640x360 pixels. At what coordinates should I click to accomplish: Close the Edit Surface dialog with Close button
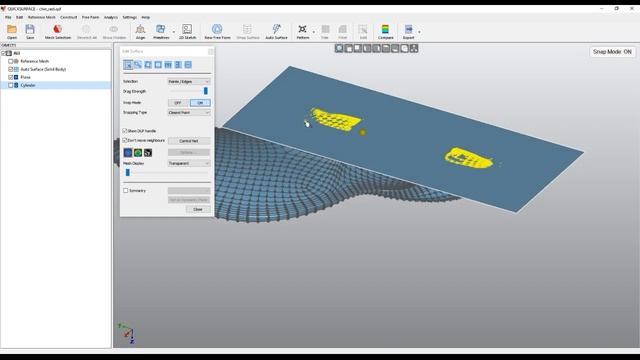pos(198,209)
